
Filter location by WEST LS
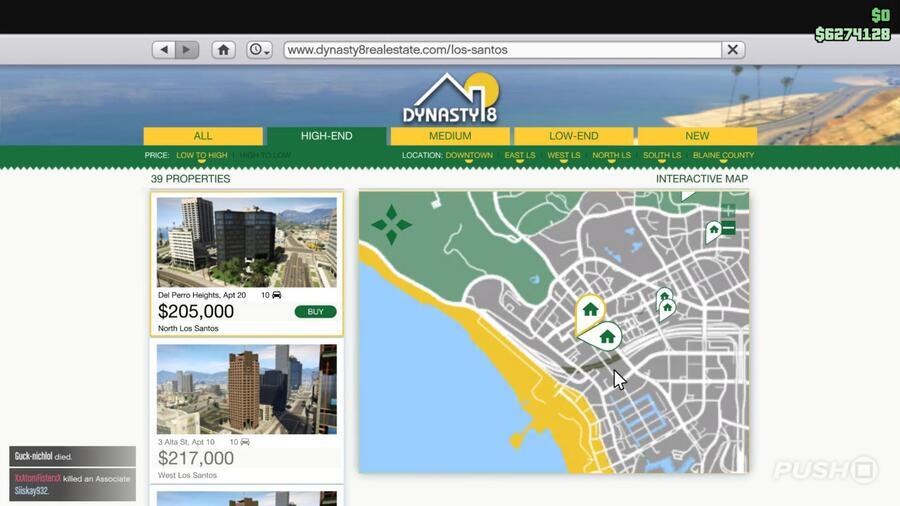coord(564,155)
